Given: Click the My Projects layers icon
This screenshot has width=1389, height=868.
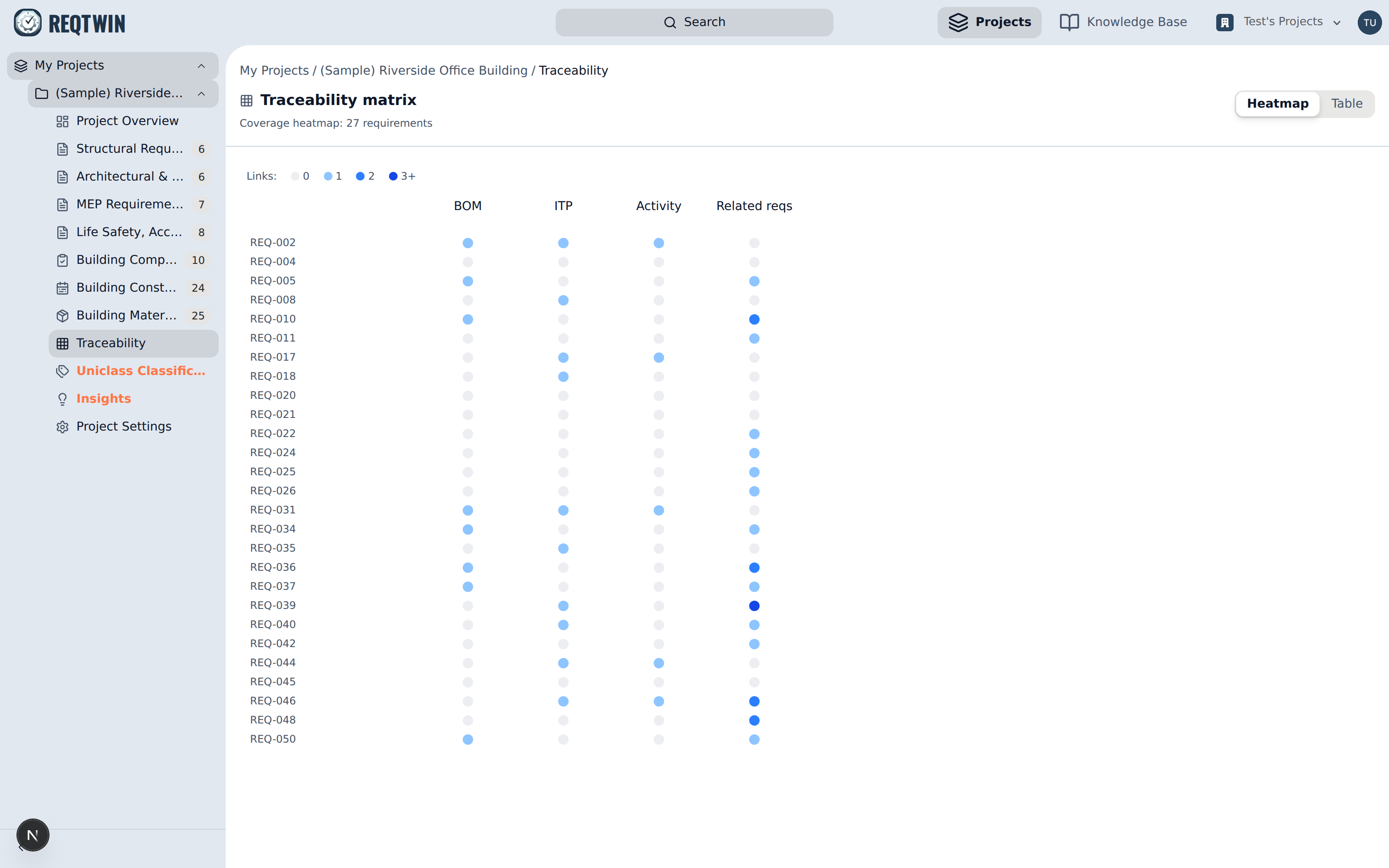Looking at the screenshot, I should [21, 66].
